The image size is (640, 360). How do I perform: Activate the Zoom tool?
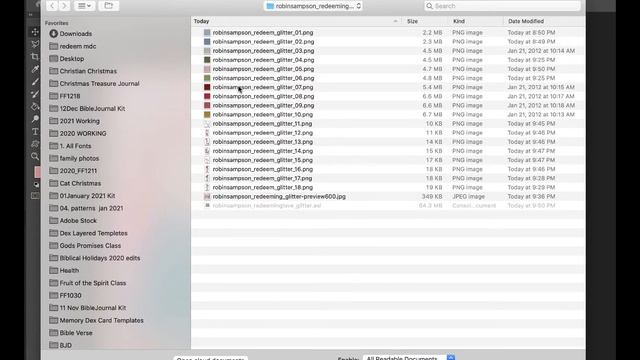(35, 156)
